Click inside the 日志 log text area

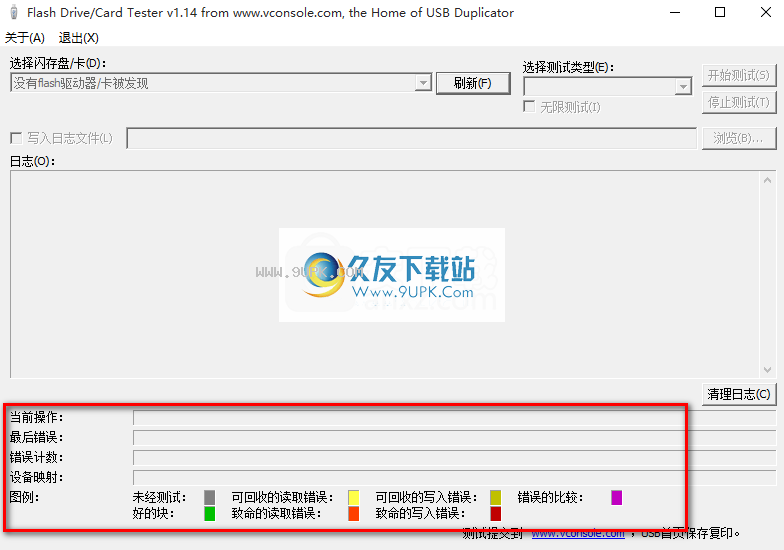(385, 274)
